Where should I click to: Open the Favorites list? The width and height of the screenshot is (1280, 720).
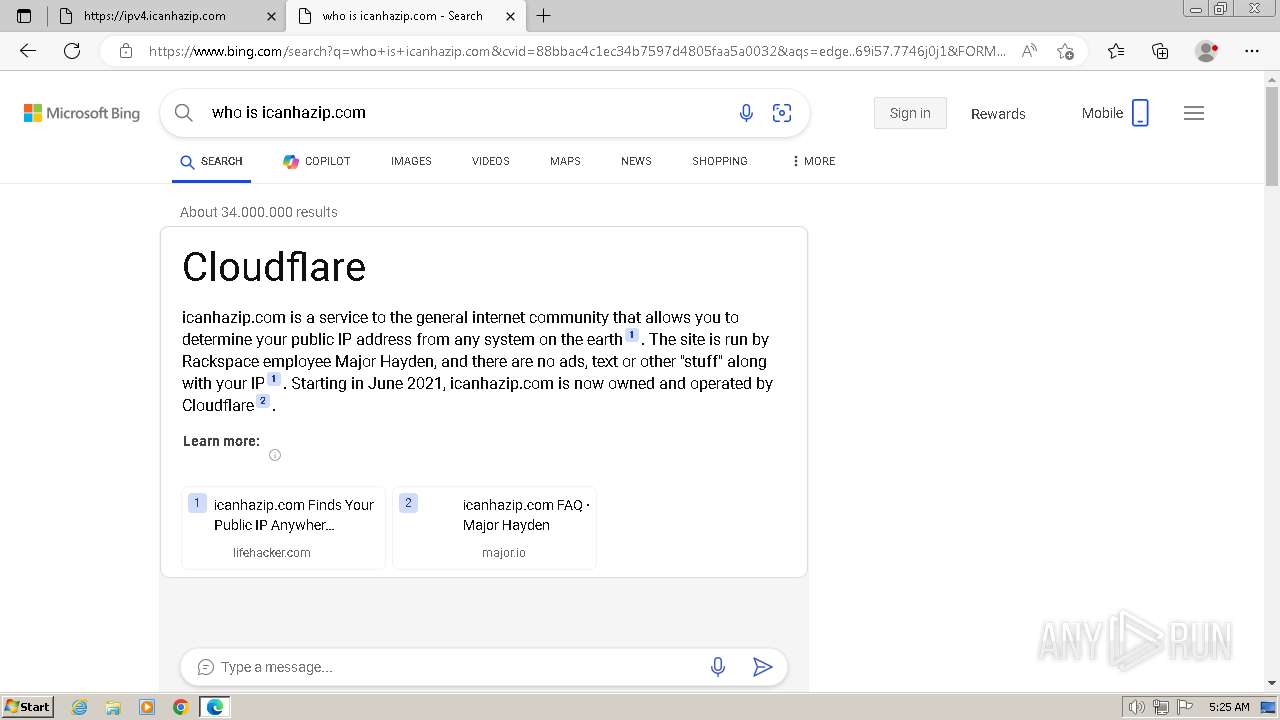click(1116, 51)
